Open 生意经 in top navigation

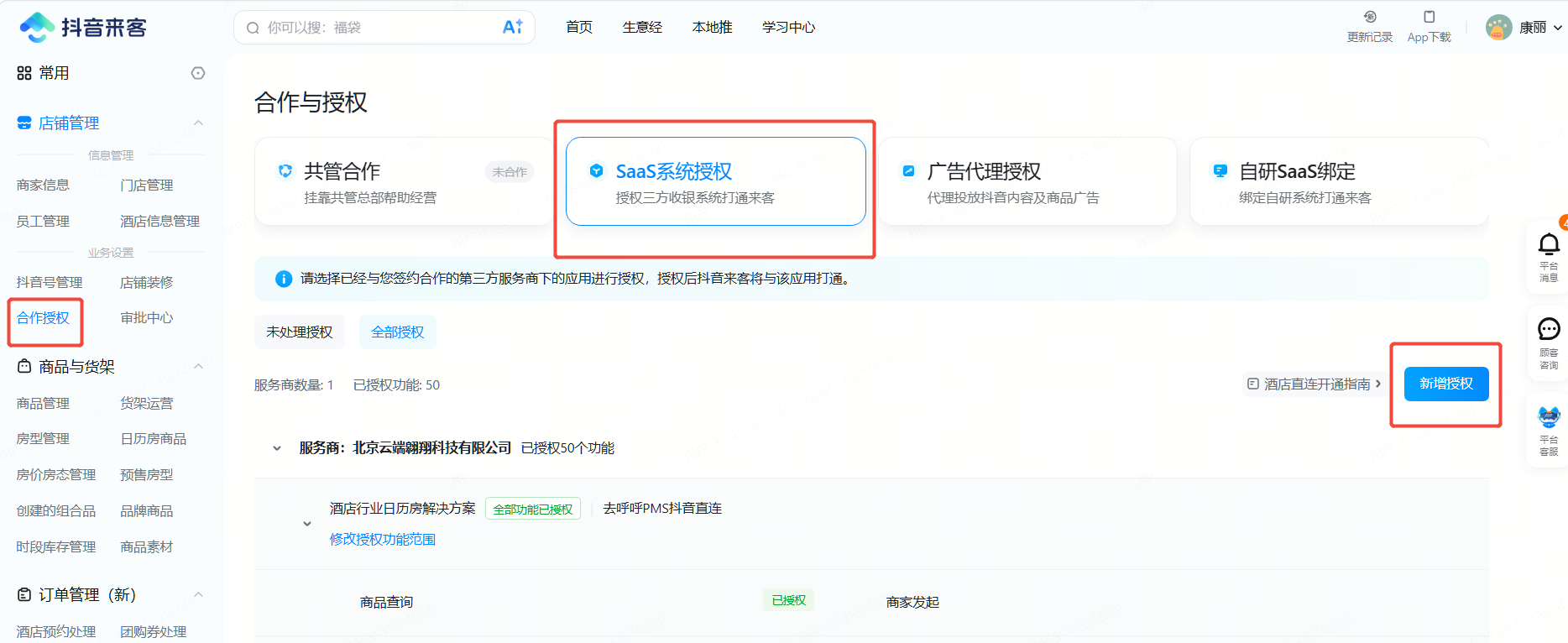[642, 28]
